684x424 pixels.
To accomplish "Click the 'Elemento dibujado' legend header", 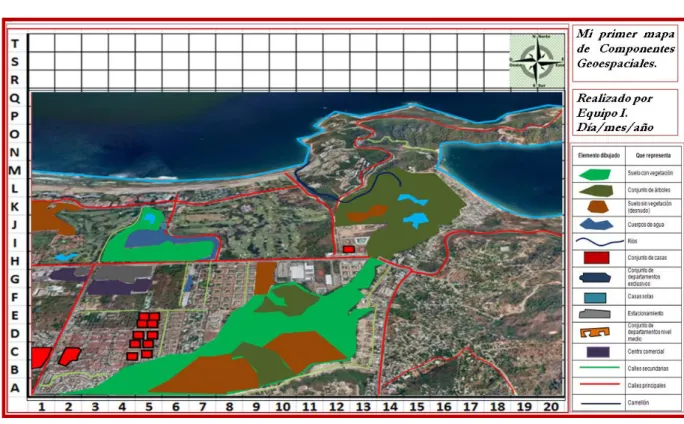I will 598,155.
